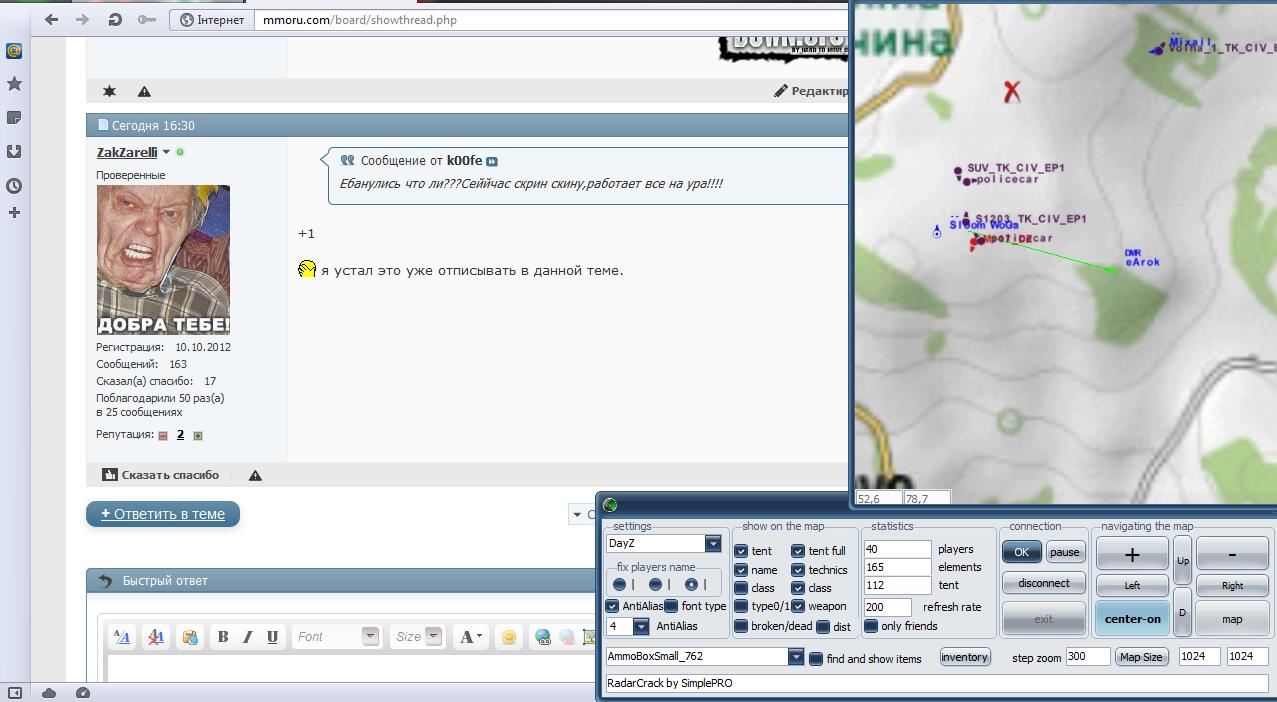1277x702 pixels.
Task: Toggle the technics checkbox
Action: (x=798, y=570)
